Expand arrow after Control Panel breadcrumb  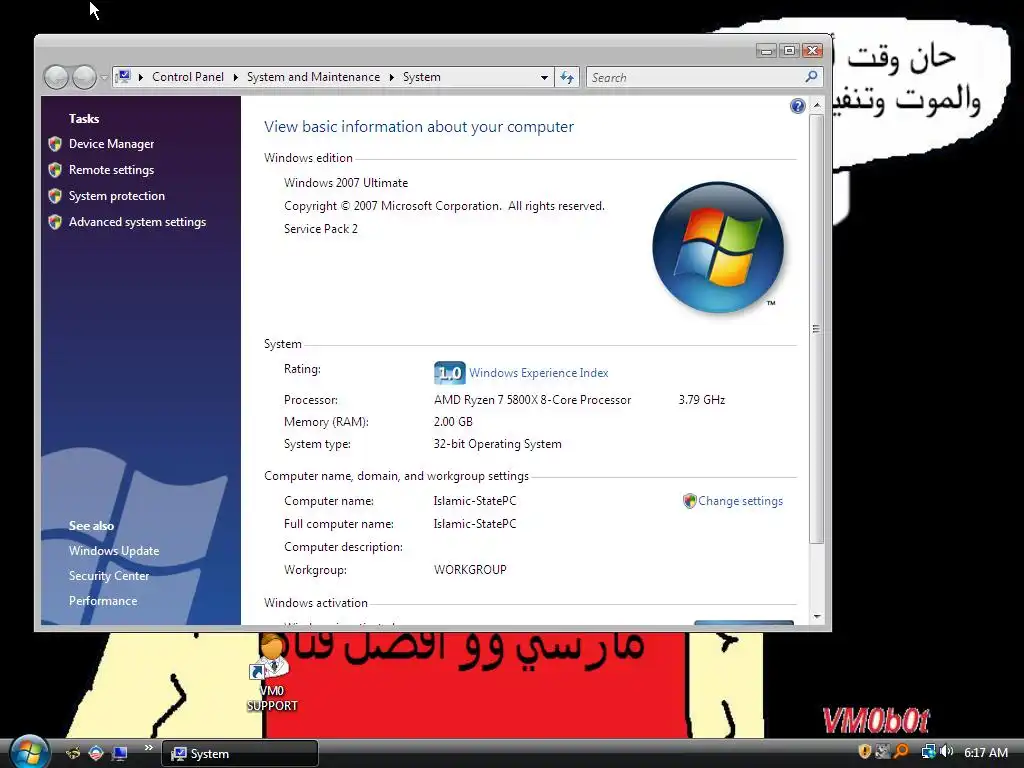tap(236, 77)
